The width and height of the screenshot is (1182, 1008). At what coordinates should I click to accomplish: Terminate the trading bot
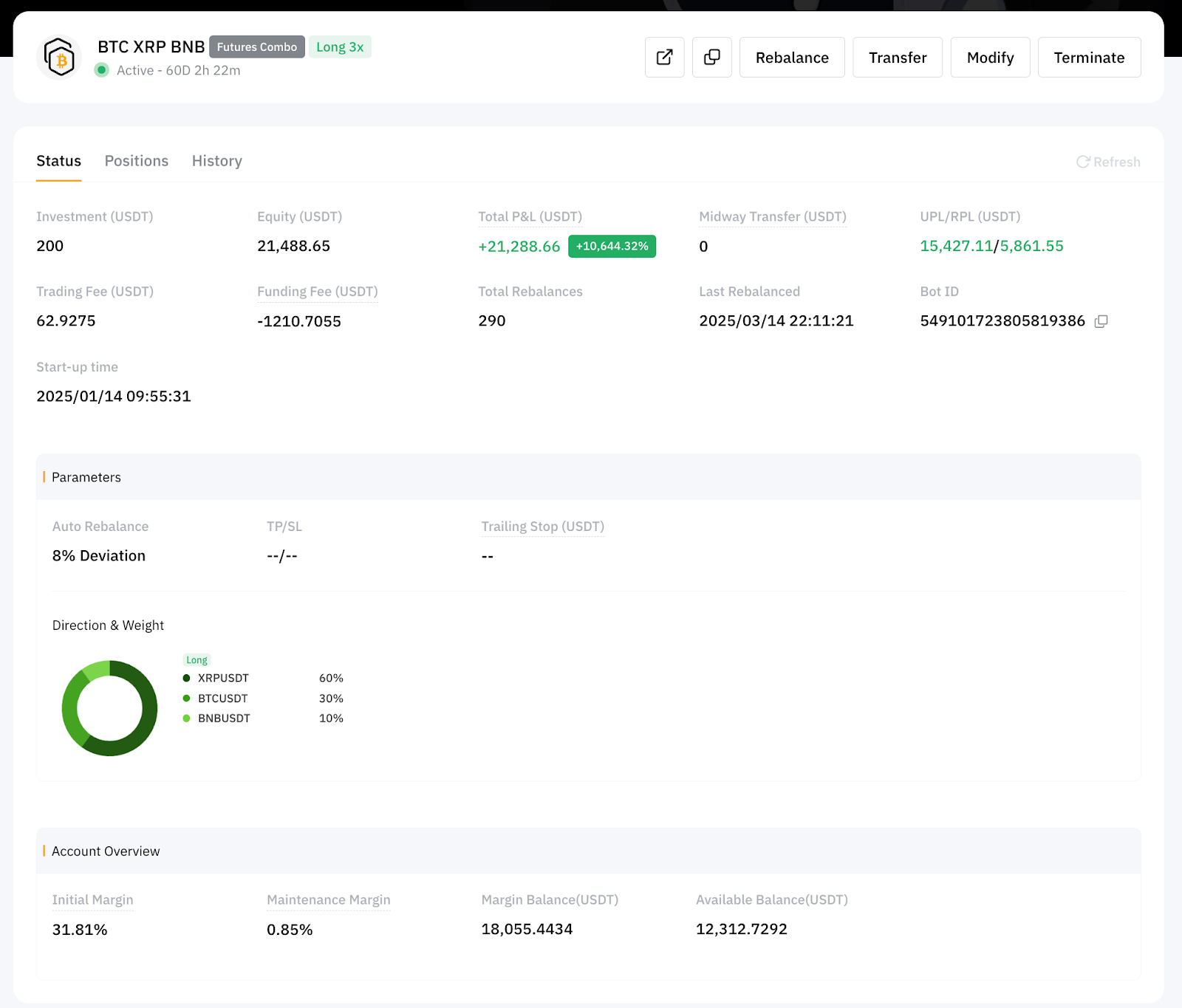[1088, 58]
